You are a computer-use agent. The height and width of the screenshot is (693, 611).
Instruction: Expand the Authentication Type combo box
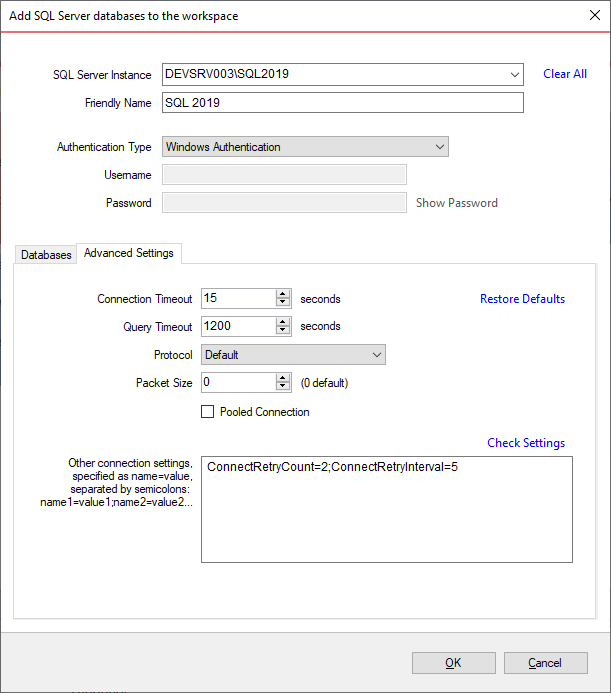point(305,147)
